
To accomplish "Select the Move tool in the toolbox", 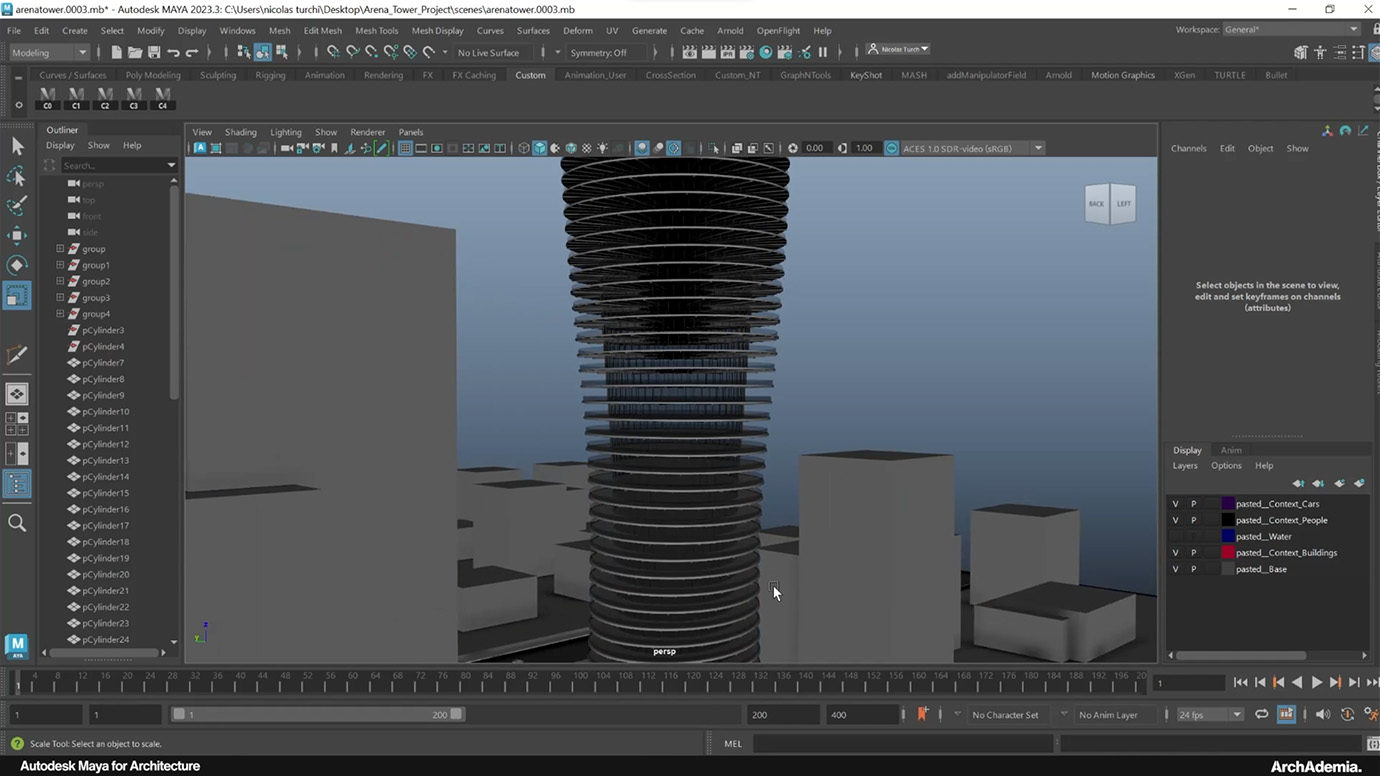I will point(17,235).
